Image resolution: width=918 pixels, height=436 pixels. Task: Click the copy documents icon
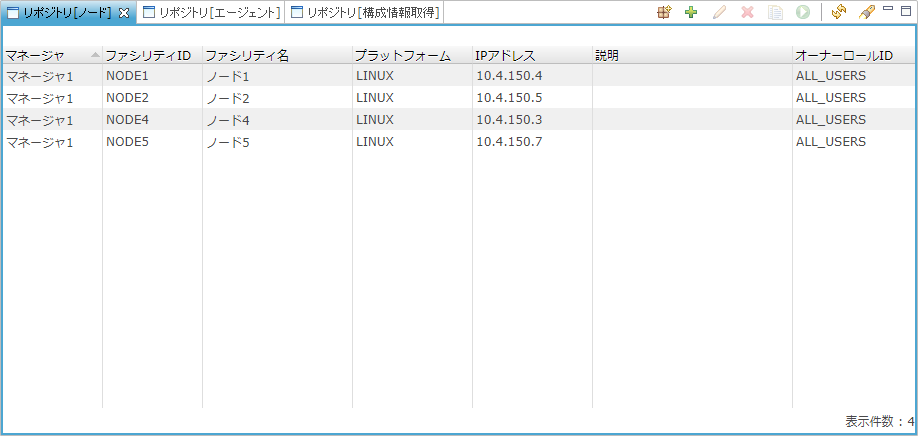click(774, 12)
